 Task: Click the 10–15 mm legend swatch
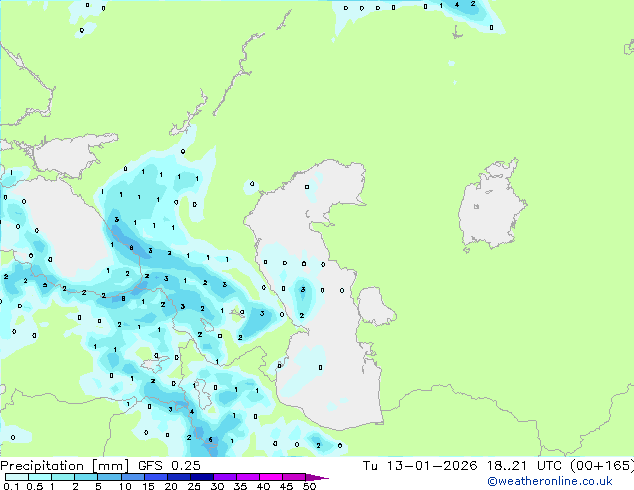click(x=132, y=477)
